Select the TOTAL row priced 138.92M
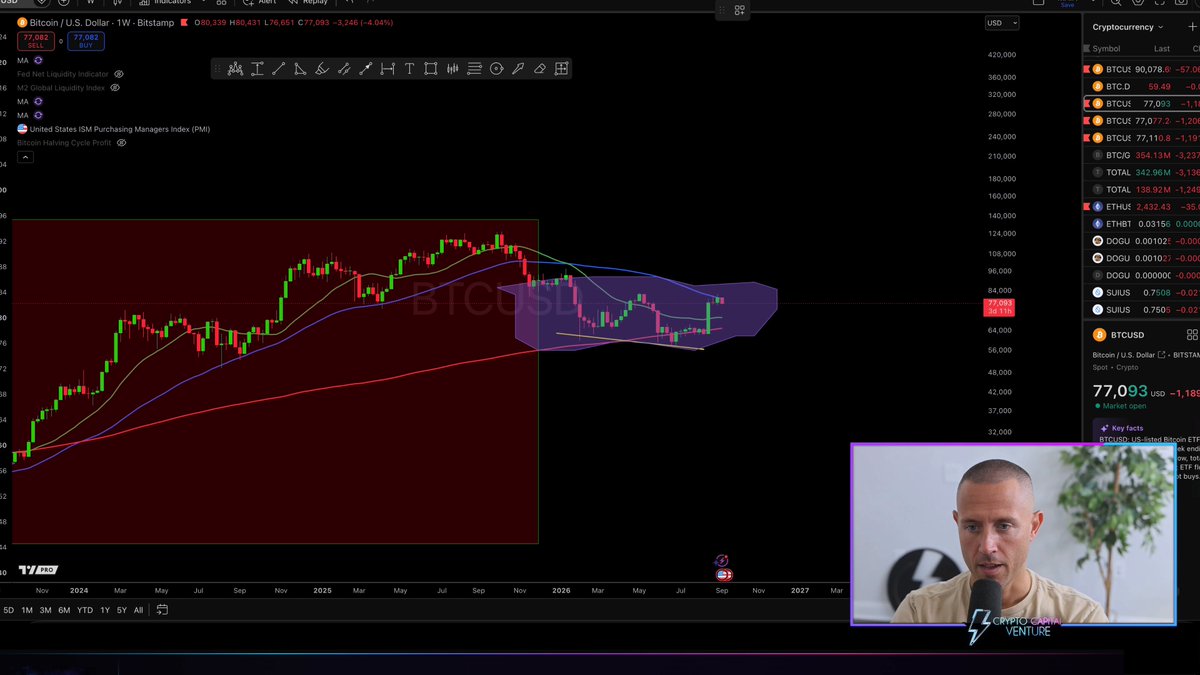 [1141, 189]
